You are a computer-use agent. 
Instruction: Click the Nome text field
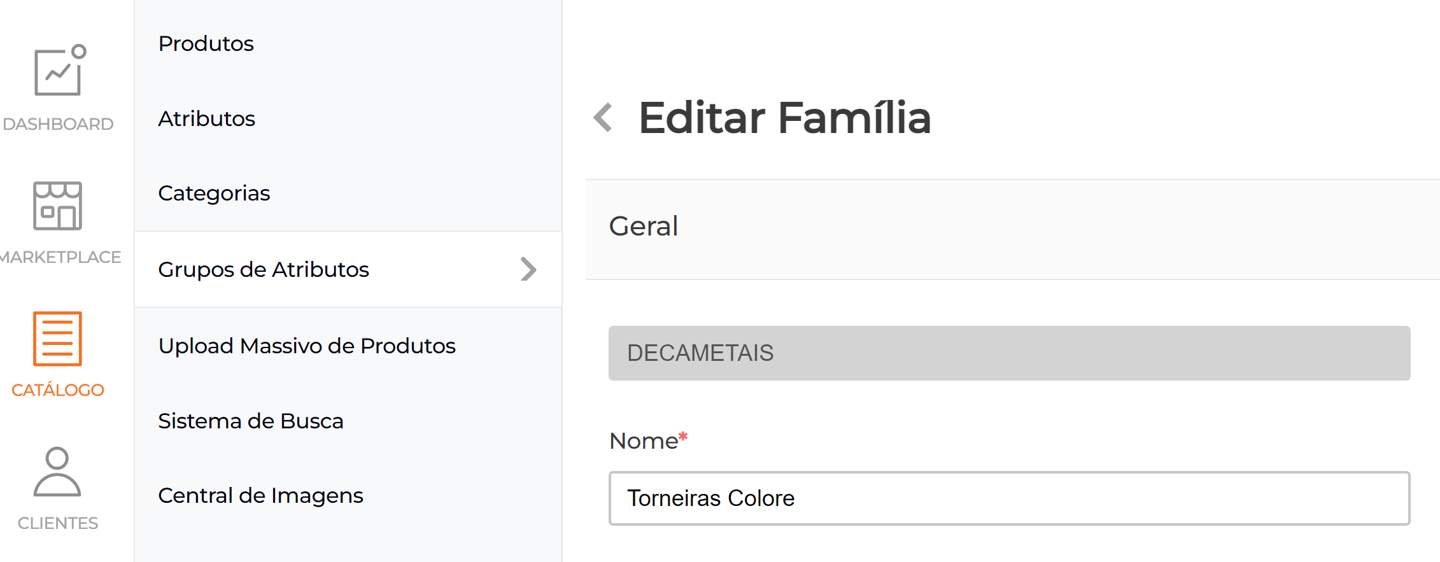(x=1009, y=498)
